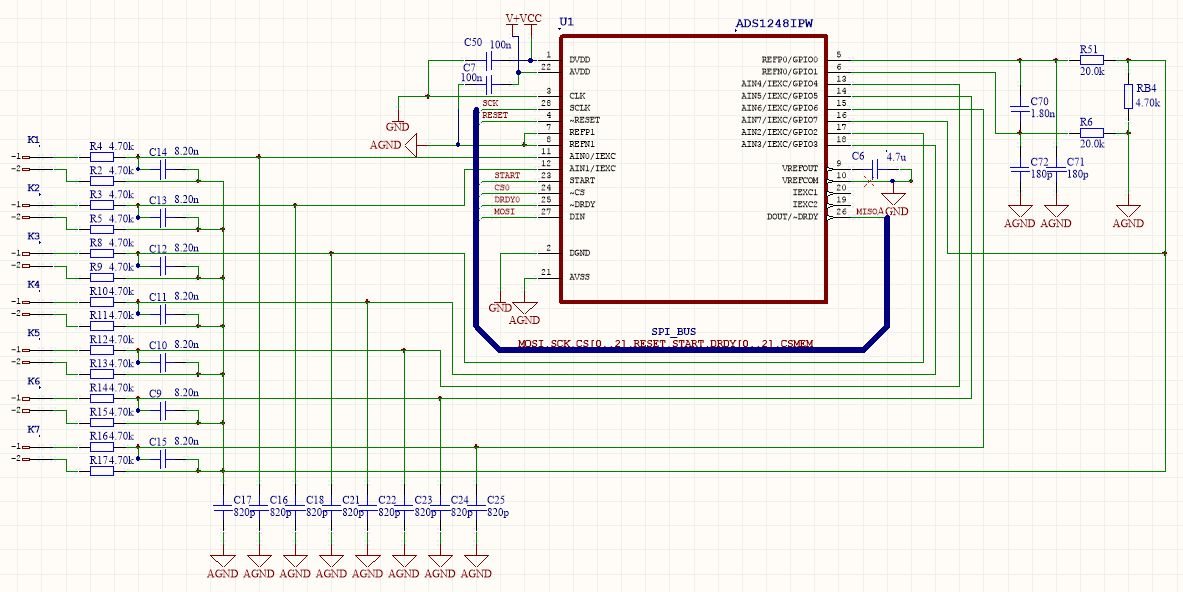Screen dimensions: 1183x592
Task: Select resistor R6 20.0k symbol
Action: point(1092,132)
